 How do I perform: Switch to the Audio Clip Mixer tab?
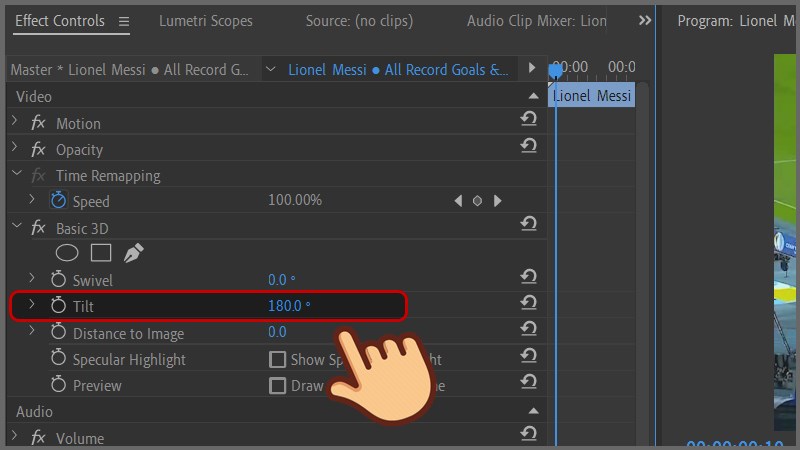click(x=537, y=21)
